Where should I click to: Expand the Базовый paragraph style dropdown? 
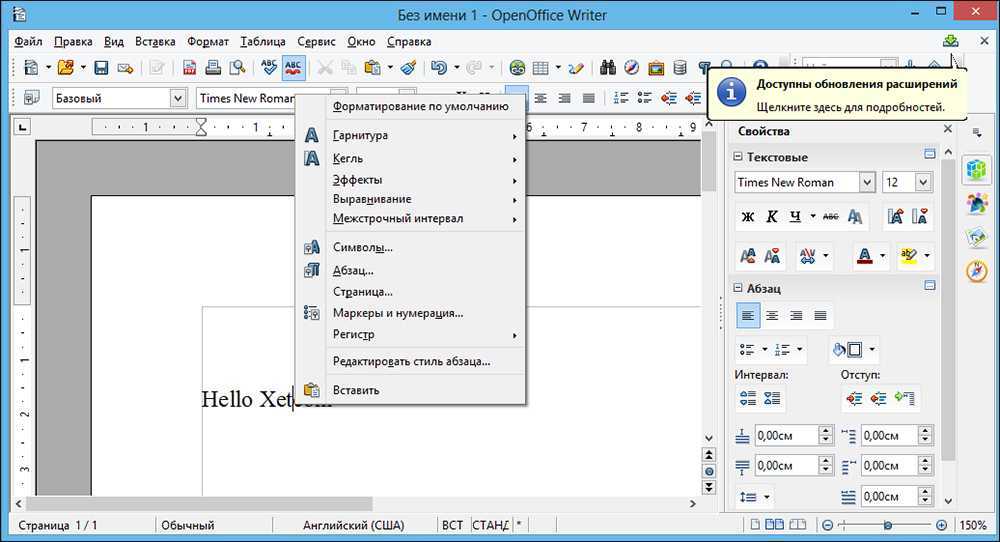pyautogui.click(x=178, y=98)
